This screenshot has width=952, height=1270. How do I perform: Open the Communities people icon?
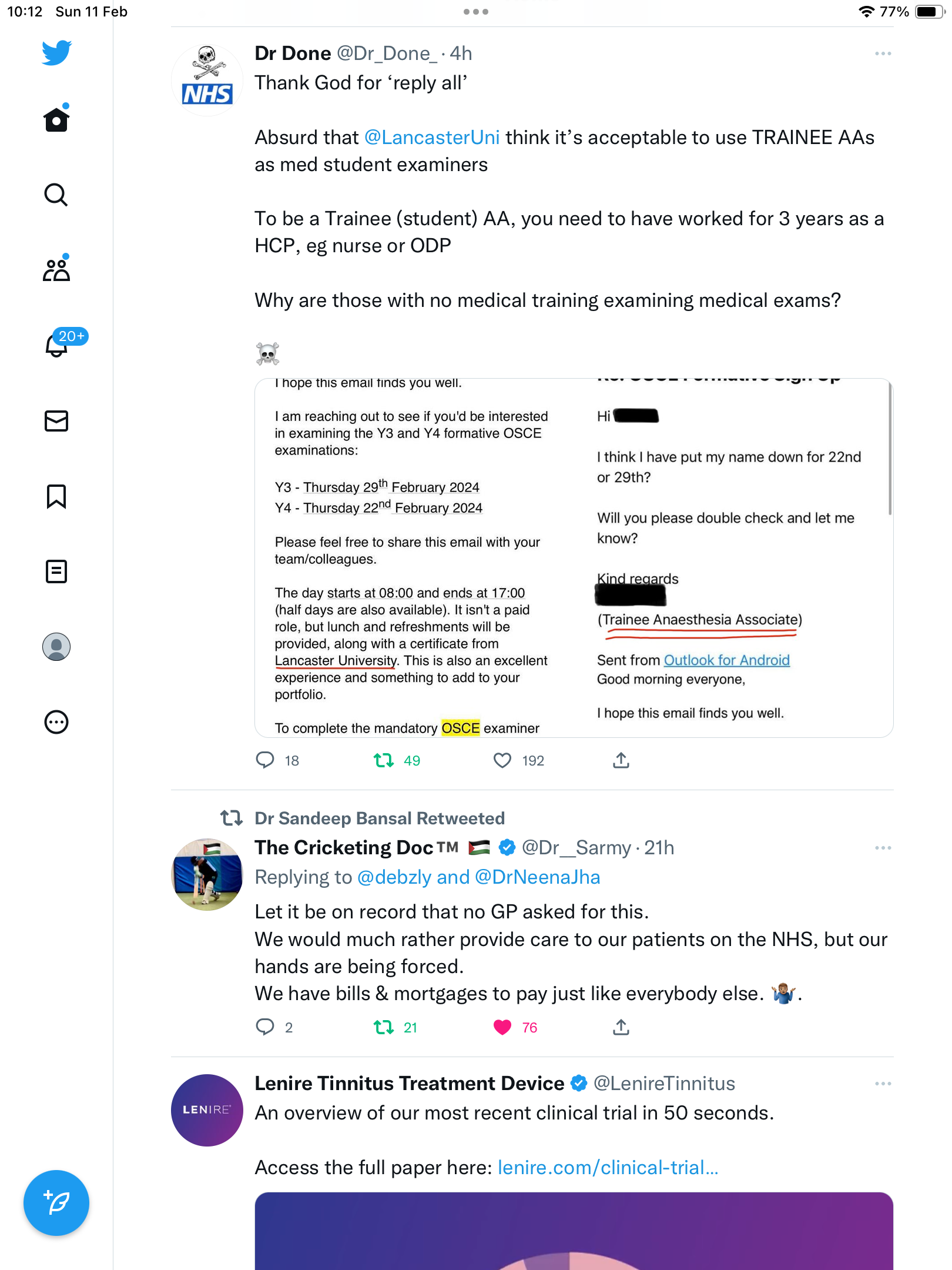pyautogui.click(x=56, y=270)
